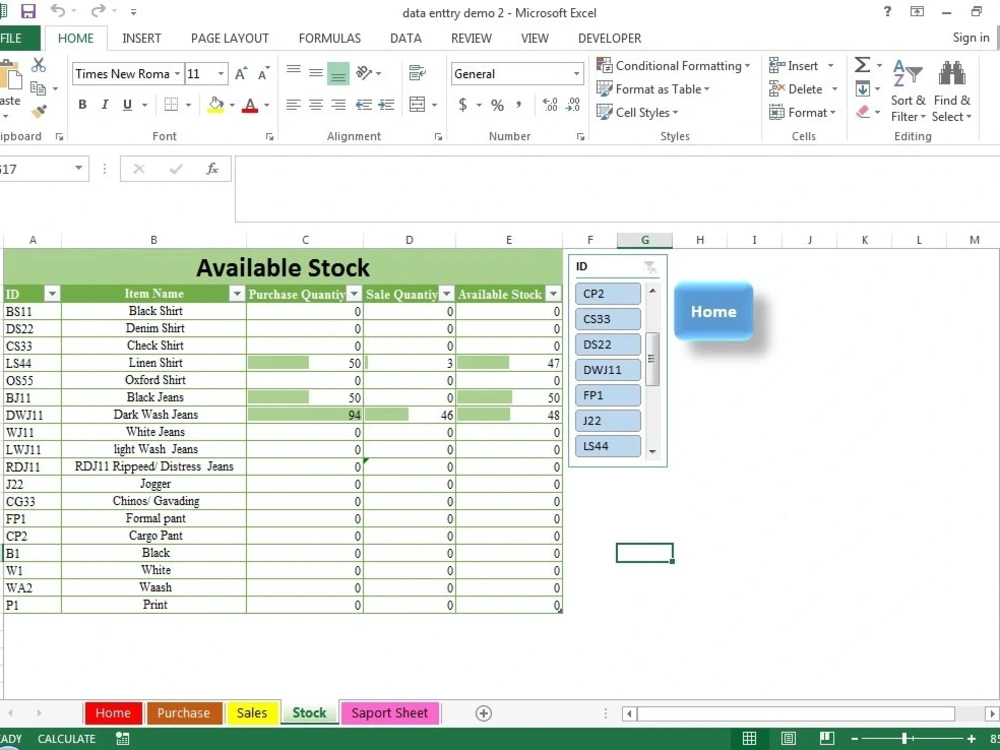Click the Save icon in quick access toolbar
Image resolution: width=1000 pixels, height=750 pixels.
[x=28, y=11]
